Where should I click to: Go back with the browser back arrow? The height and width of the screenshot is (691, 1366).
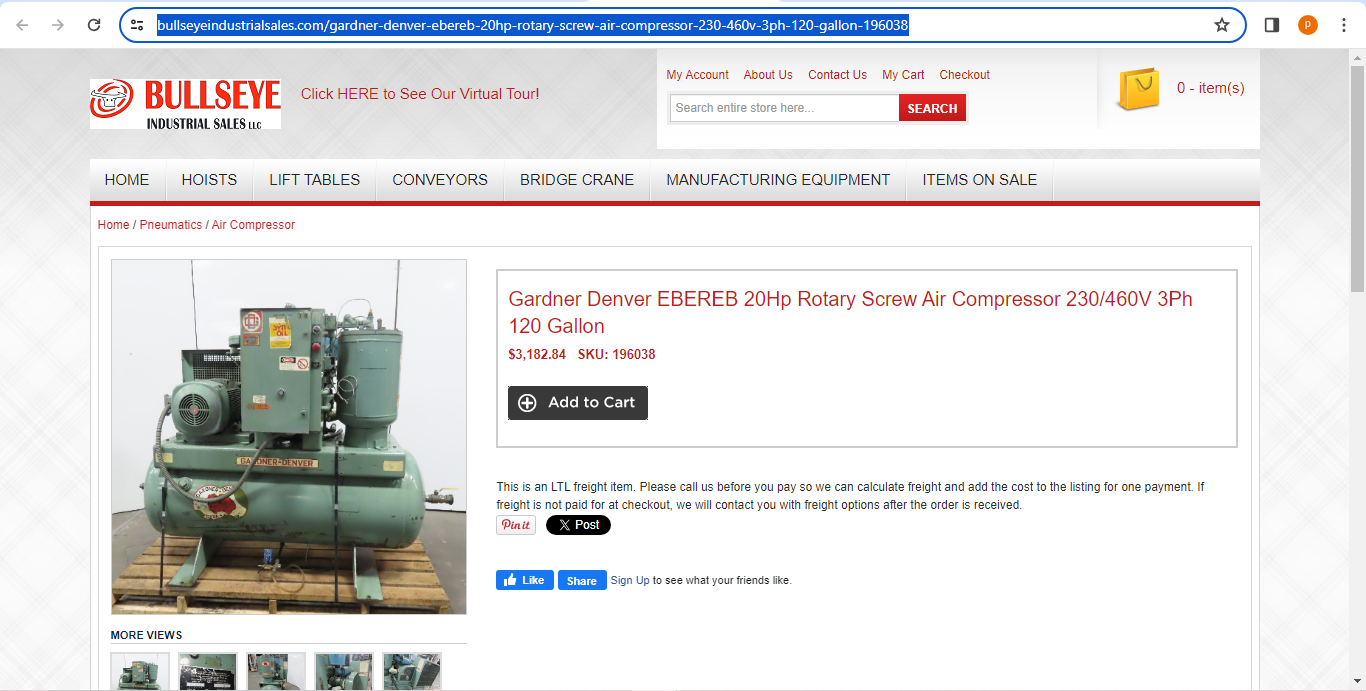(x=22, y=25)
